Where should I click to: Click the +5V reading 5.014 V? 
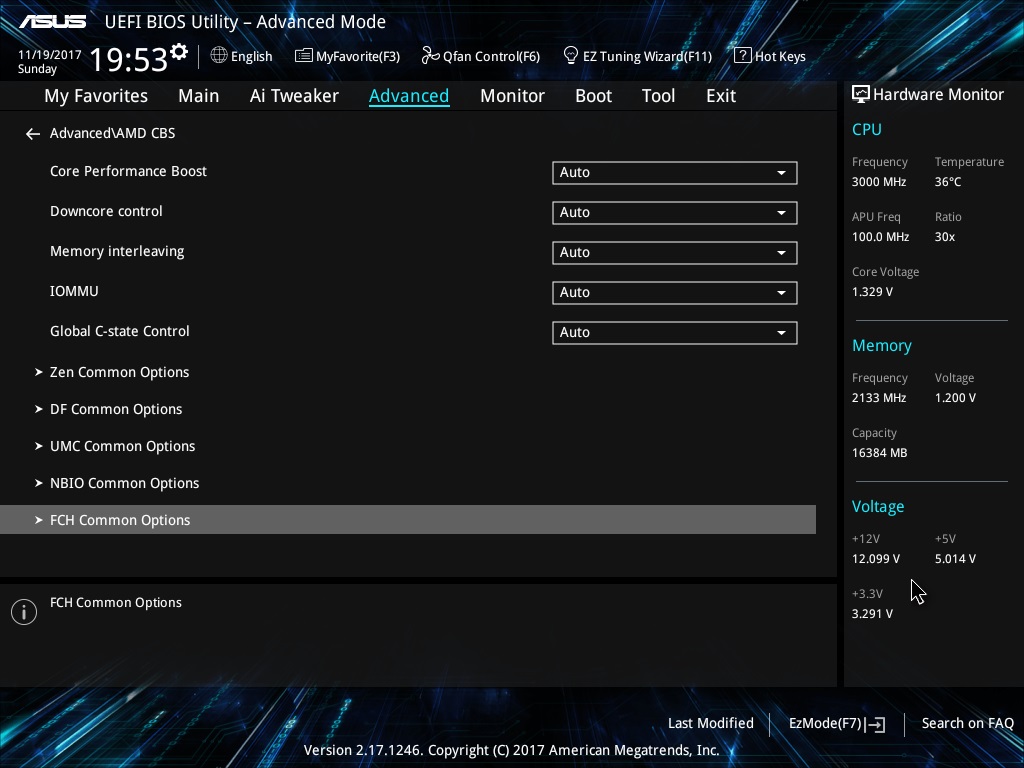(x=955, y=559)
